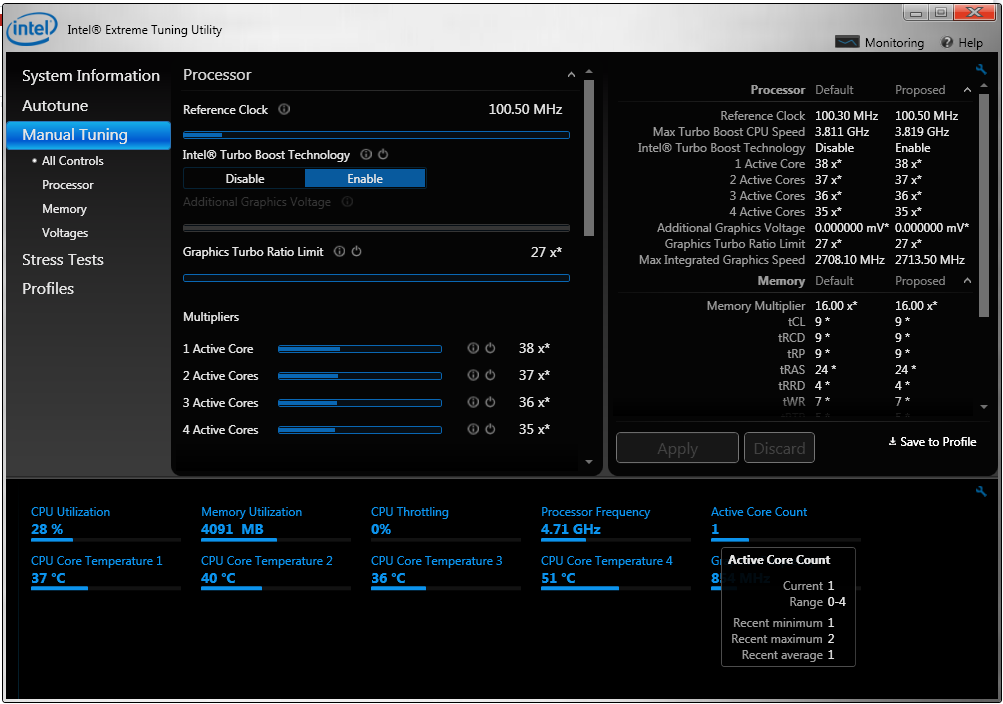Click the Active Core Count monitor

pos(786,523)
